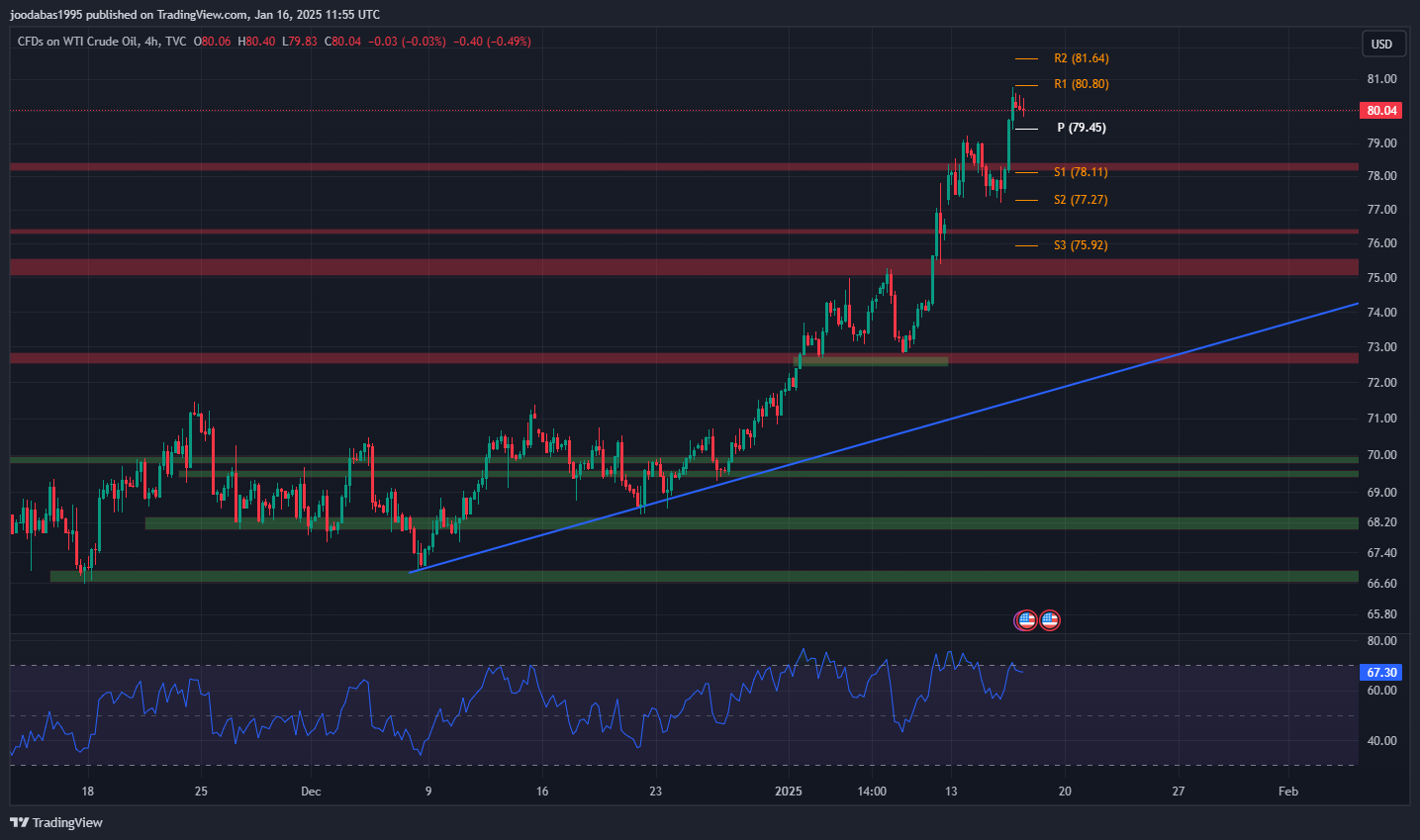This screenshot has width=1420, height=840.
Task: Select the green support zone near 68.20
Action: (693, 523)
